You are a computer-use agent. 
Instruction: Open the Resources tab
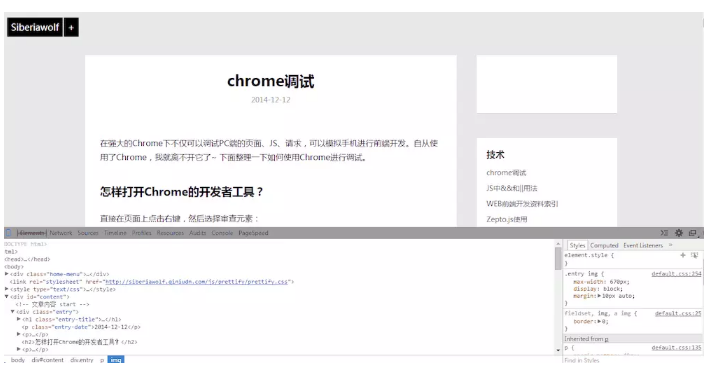tap(170, 233)
